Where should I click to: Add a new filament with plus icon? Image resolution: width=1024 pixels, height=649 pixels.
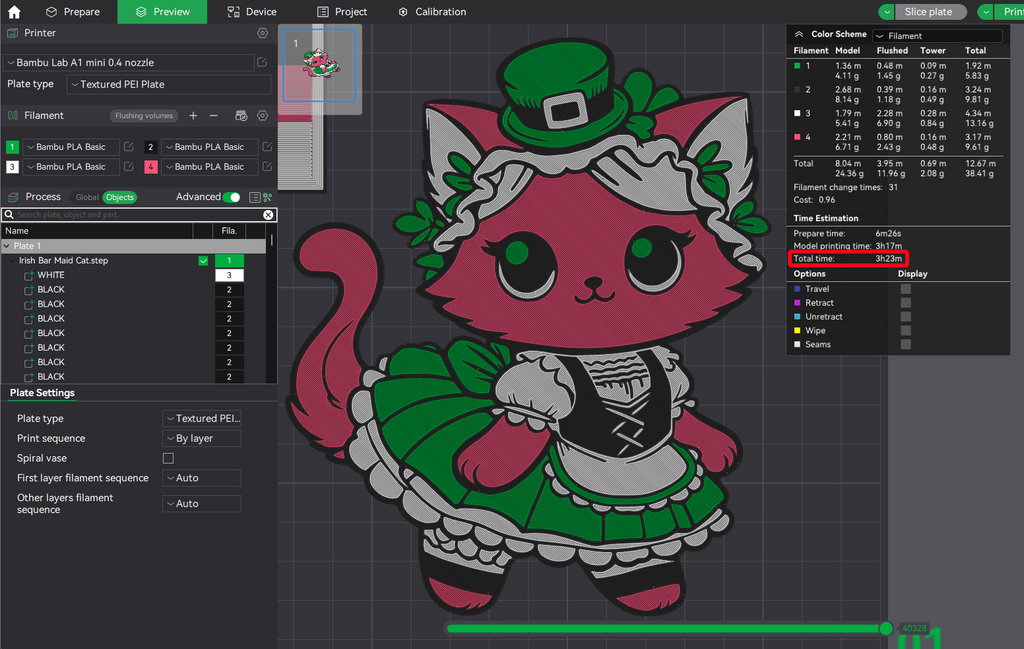tap(193, 116)
